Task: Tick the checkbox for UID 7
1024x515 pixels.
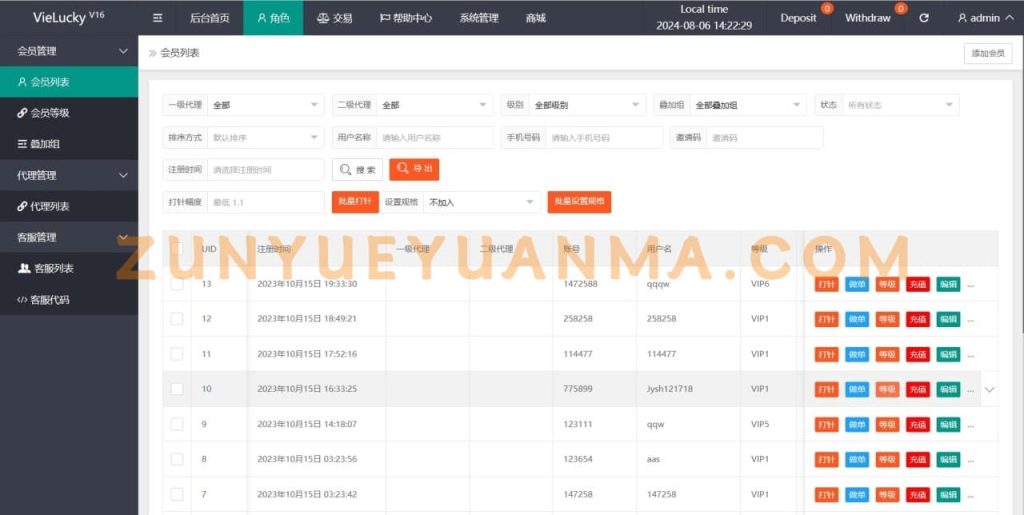Action: pyautogui.click(x=177, y=494)
